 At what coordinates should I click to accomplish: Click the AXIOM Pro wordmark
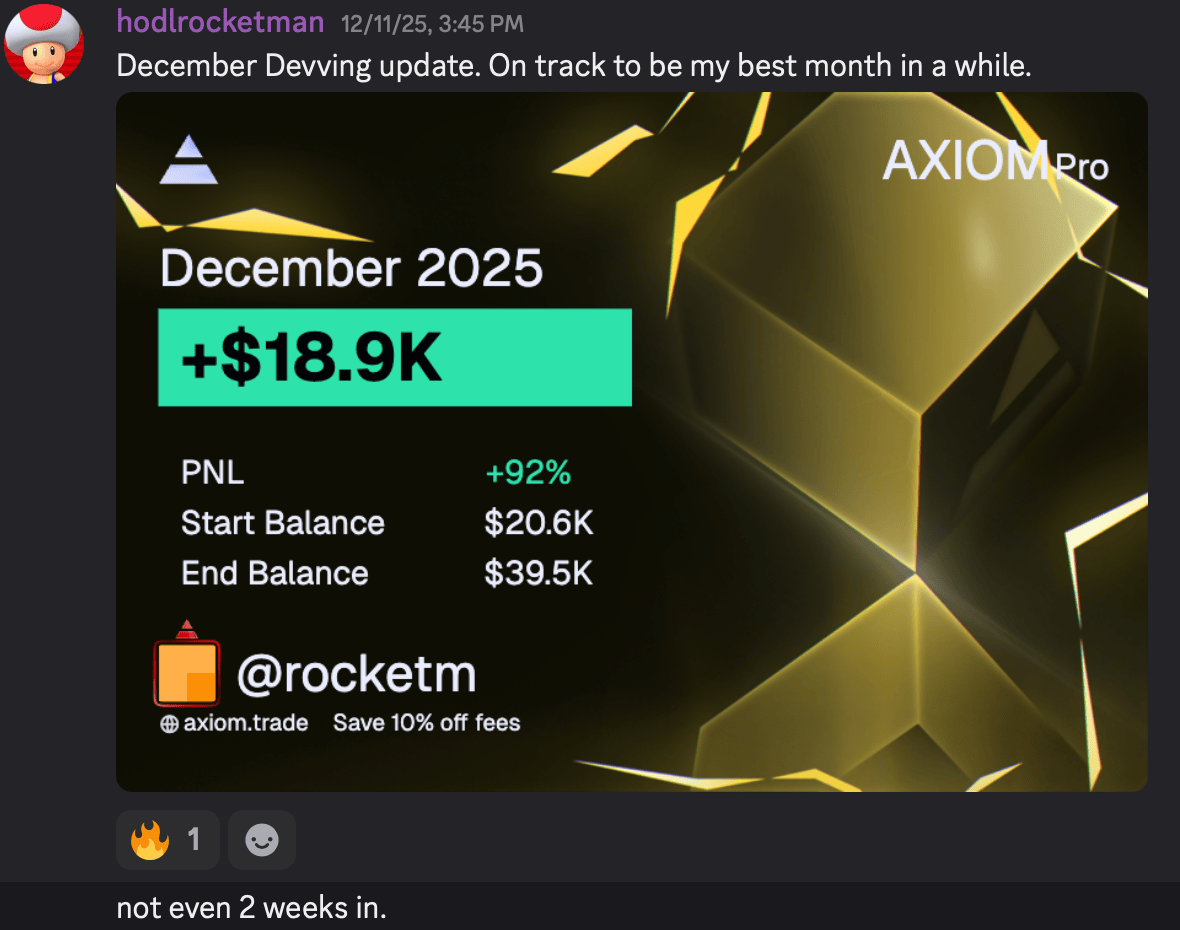995,163
